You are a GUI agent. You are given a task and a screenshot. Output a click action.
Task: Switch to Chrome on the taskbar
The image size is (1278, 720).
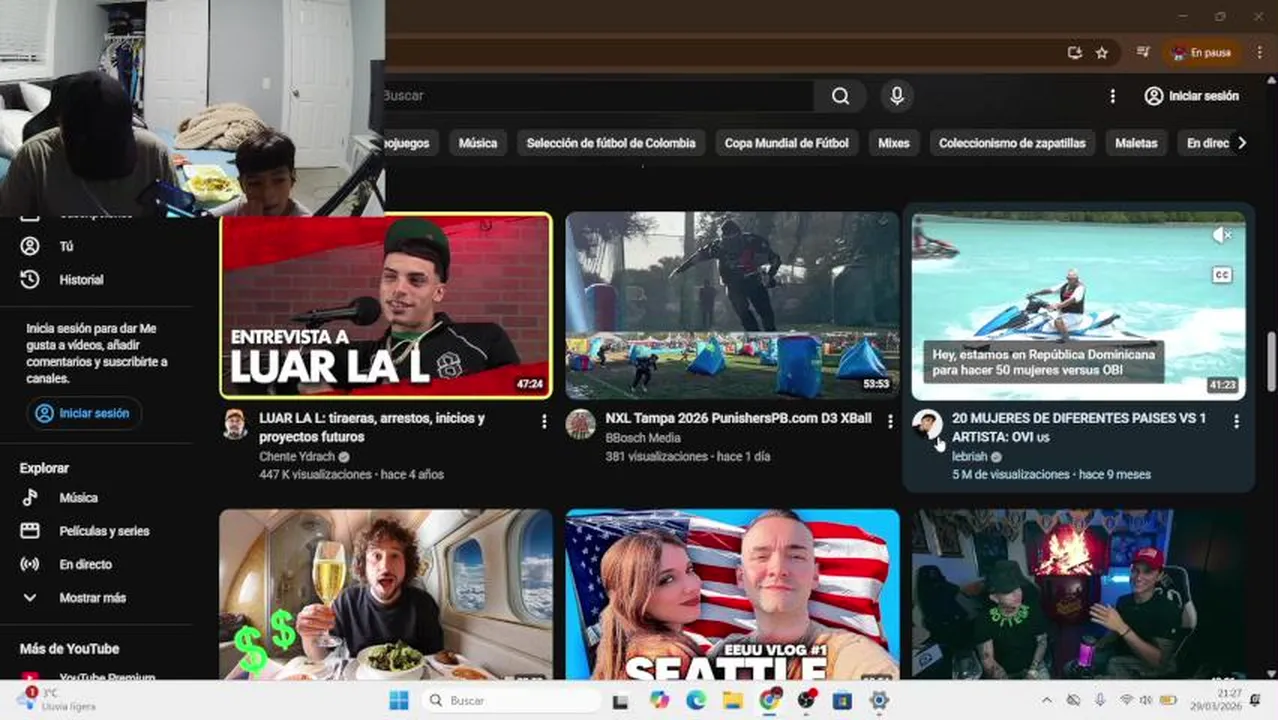769,700
